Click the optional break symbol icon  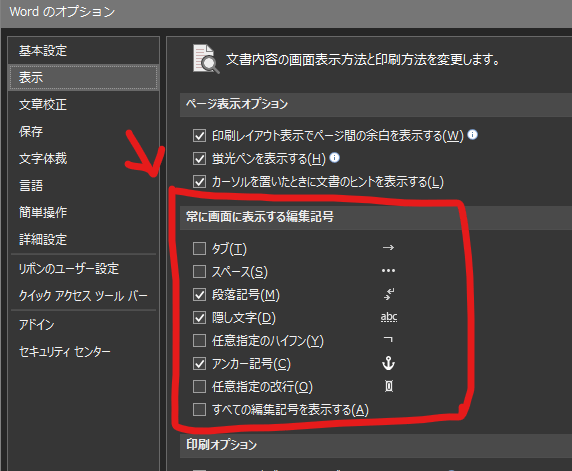[389, 386]
